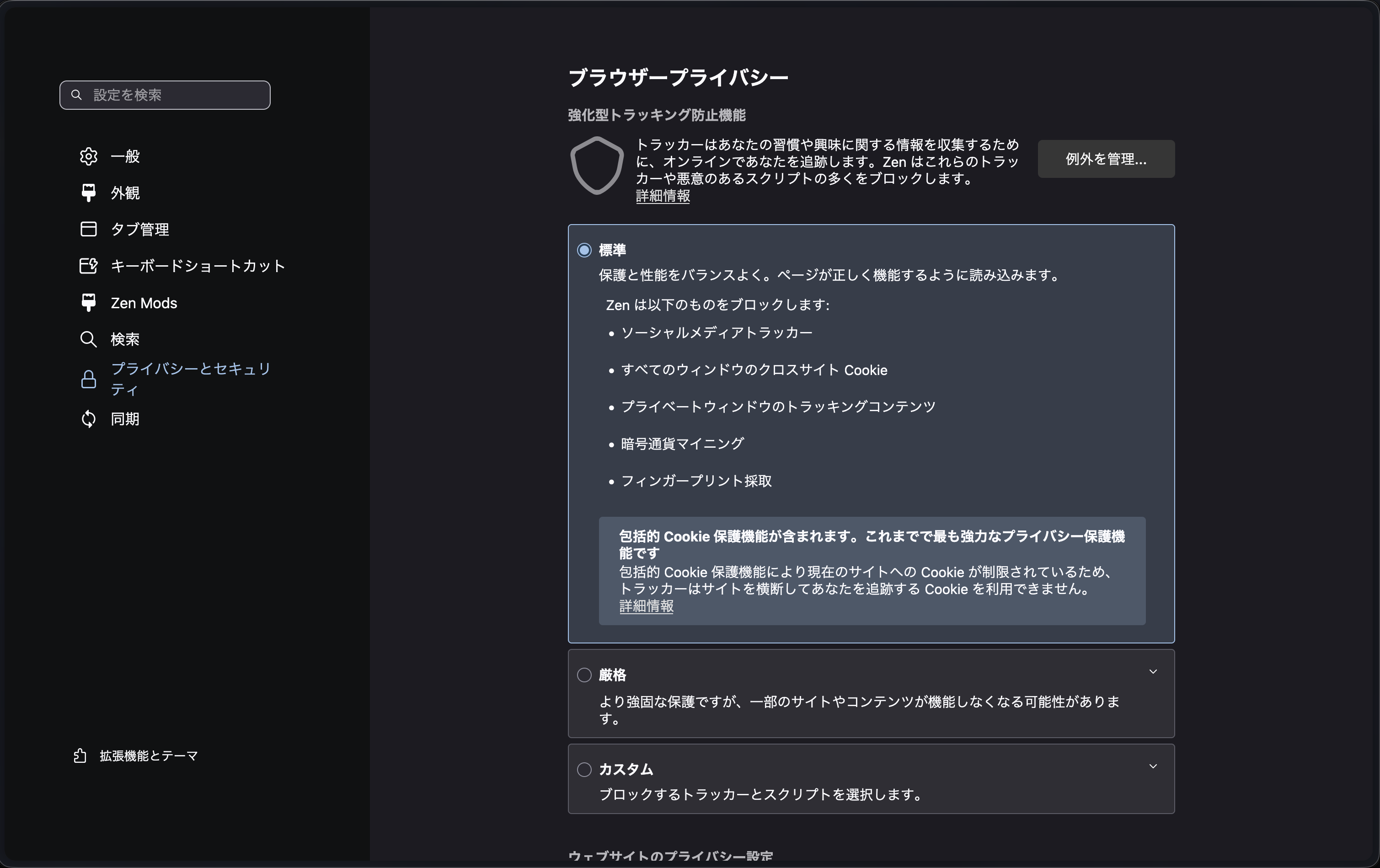Image resolution: width=1380 pixels, height=868 pixels.
Task: Switch to カスタム tracking protection
Action: click(x=584, y=770)
